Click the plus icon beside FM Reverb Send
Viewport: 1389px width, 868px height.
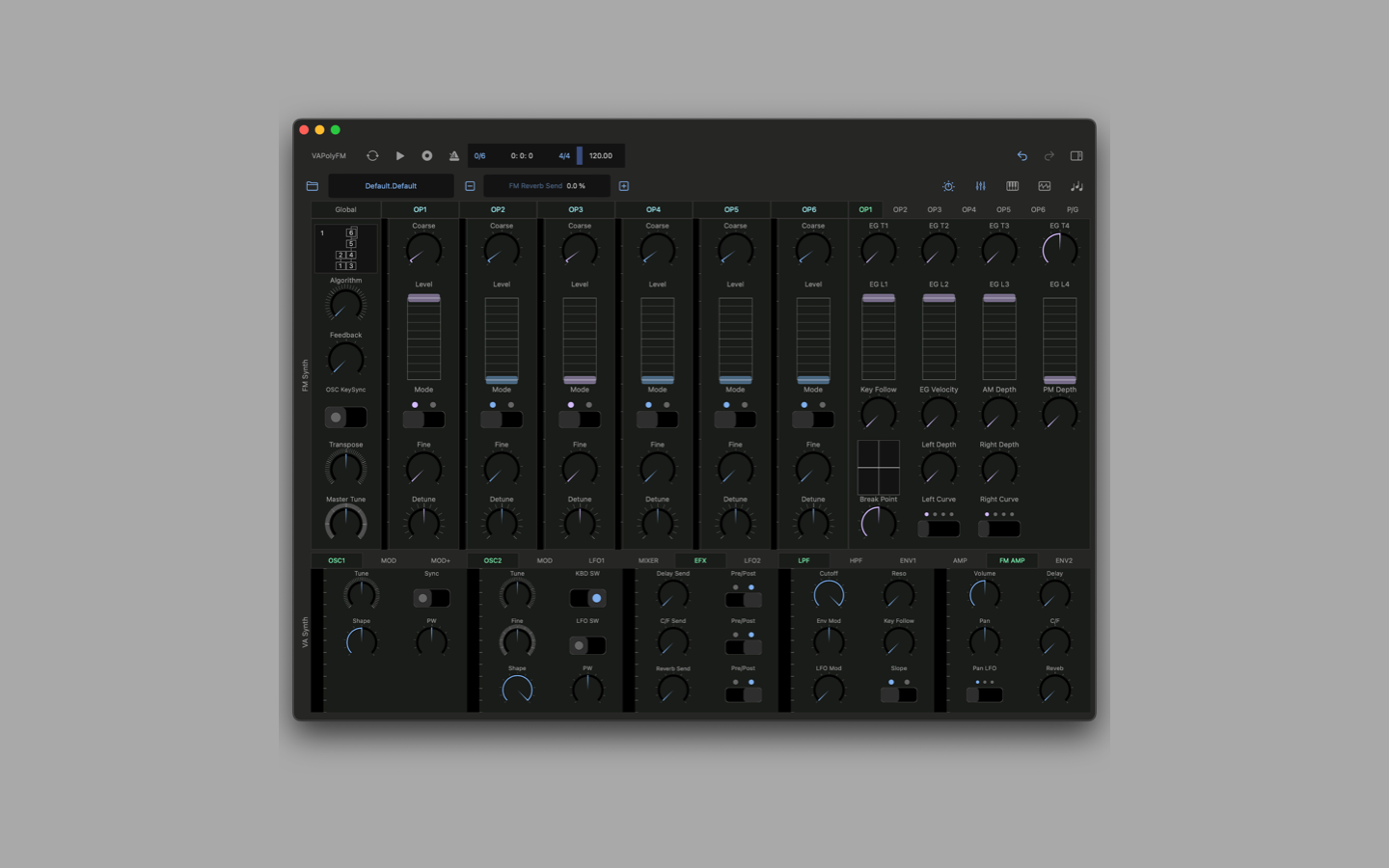pyautogui.click(x=624, y=186)
